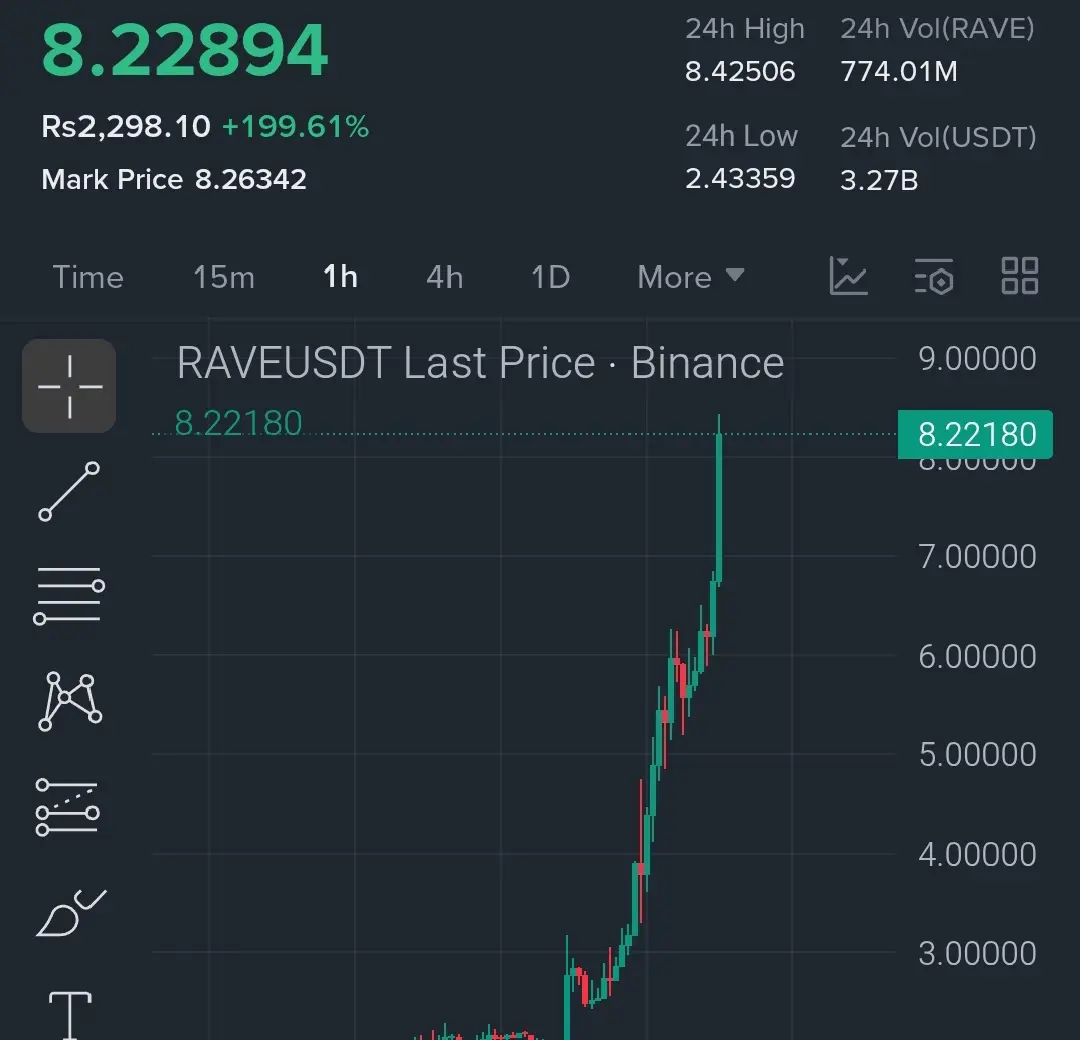Tap the 4.00000 price axis label
The height and width of the screenshot is (1040, 1080).
(977, 855)
